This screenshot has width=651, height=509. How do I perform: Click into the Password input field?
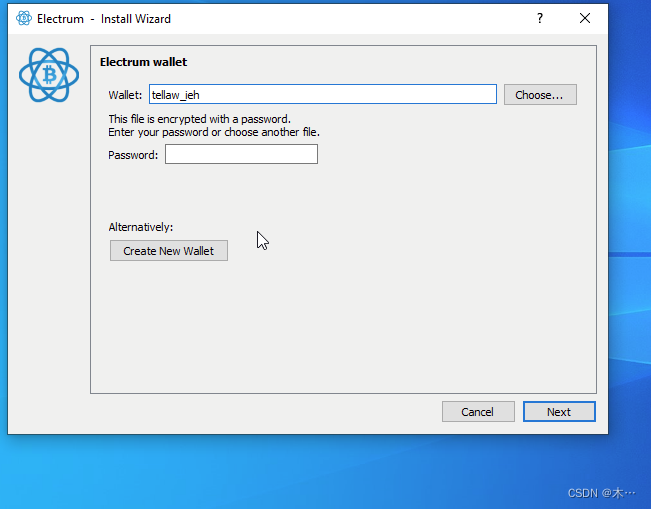point(241,154)
